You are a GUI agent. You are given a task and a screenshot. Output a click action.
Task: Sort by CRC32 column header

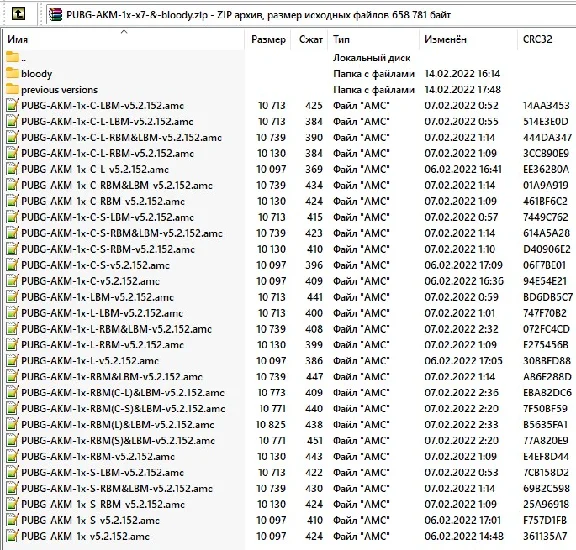coord(546,39)
